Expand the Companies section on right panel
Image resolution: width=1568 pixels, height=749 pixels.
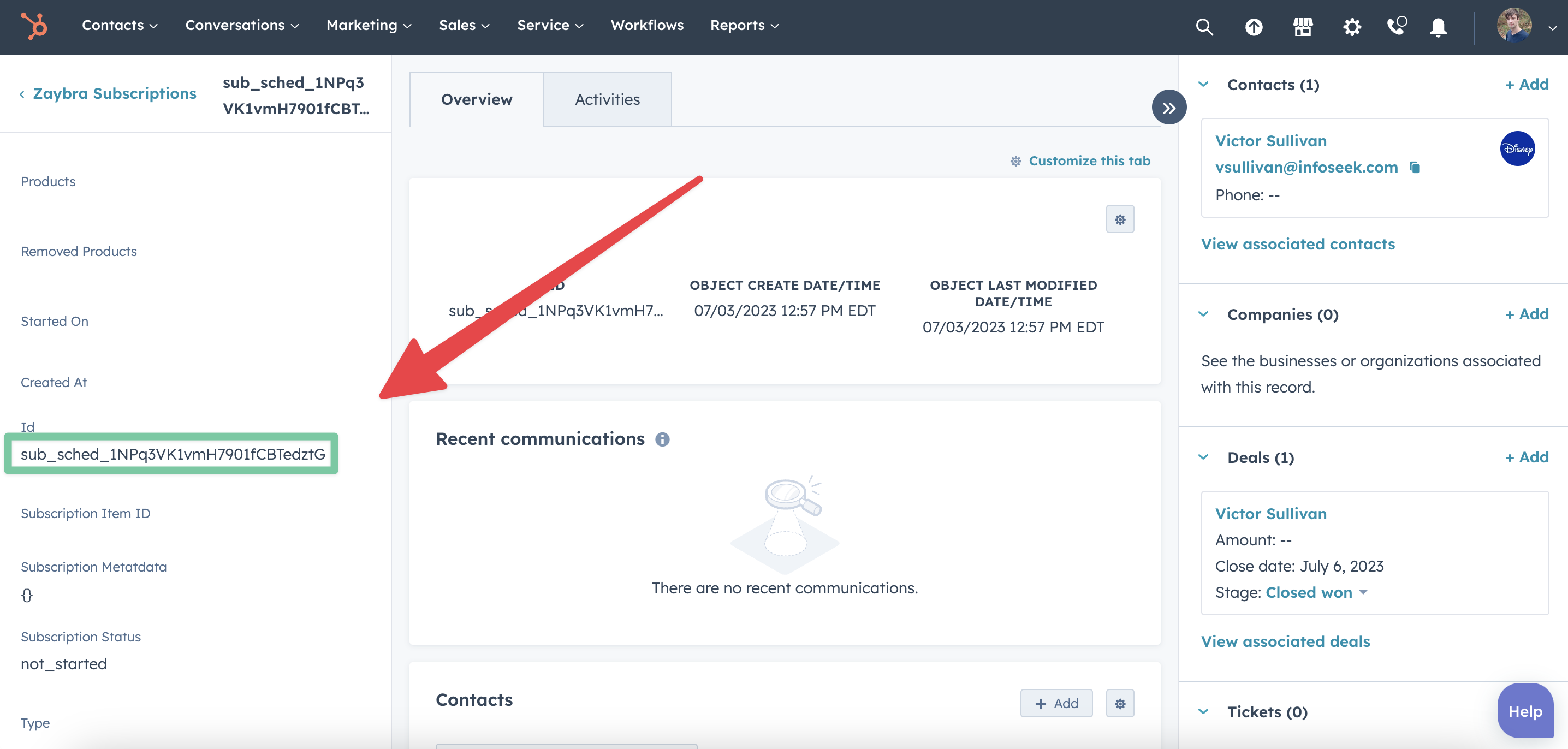click(x=1208, y=314)
